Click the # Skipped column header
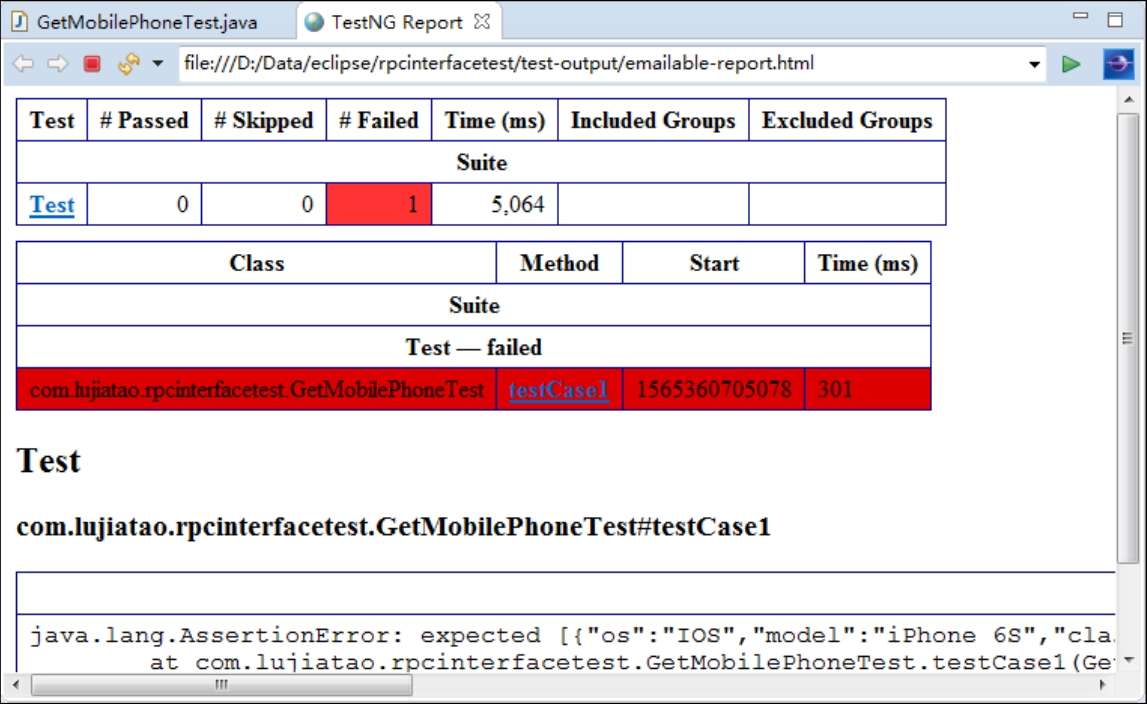 click(263, 120)
